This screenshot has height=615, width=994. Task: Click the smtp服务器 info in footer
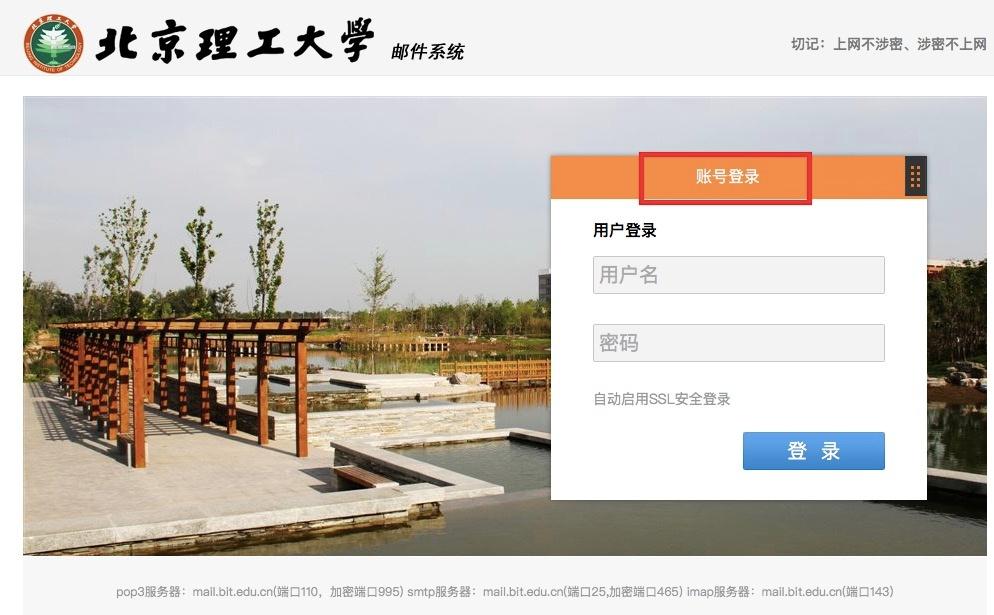pos(545,592)
